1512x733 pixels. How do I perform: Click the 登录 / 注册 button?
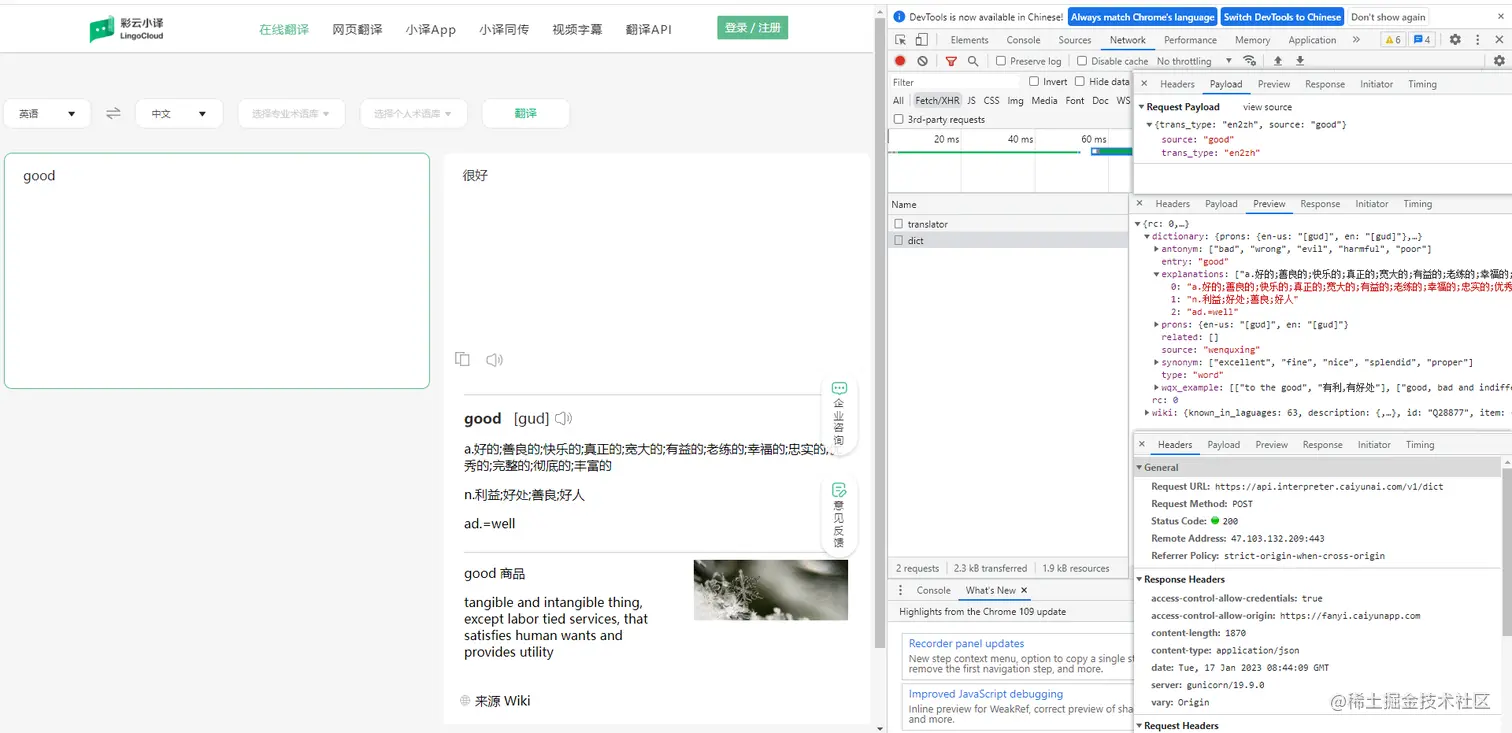pos(752,28)
